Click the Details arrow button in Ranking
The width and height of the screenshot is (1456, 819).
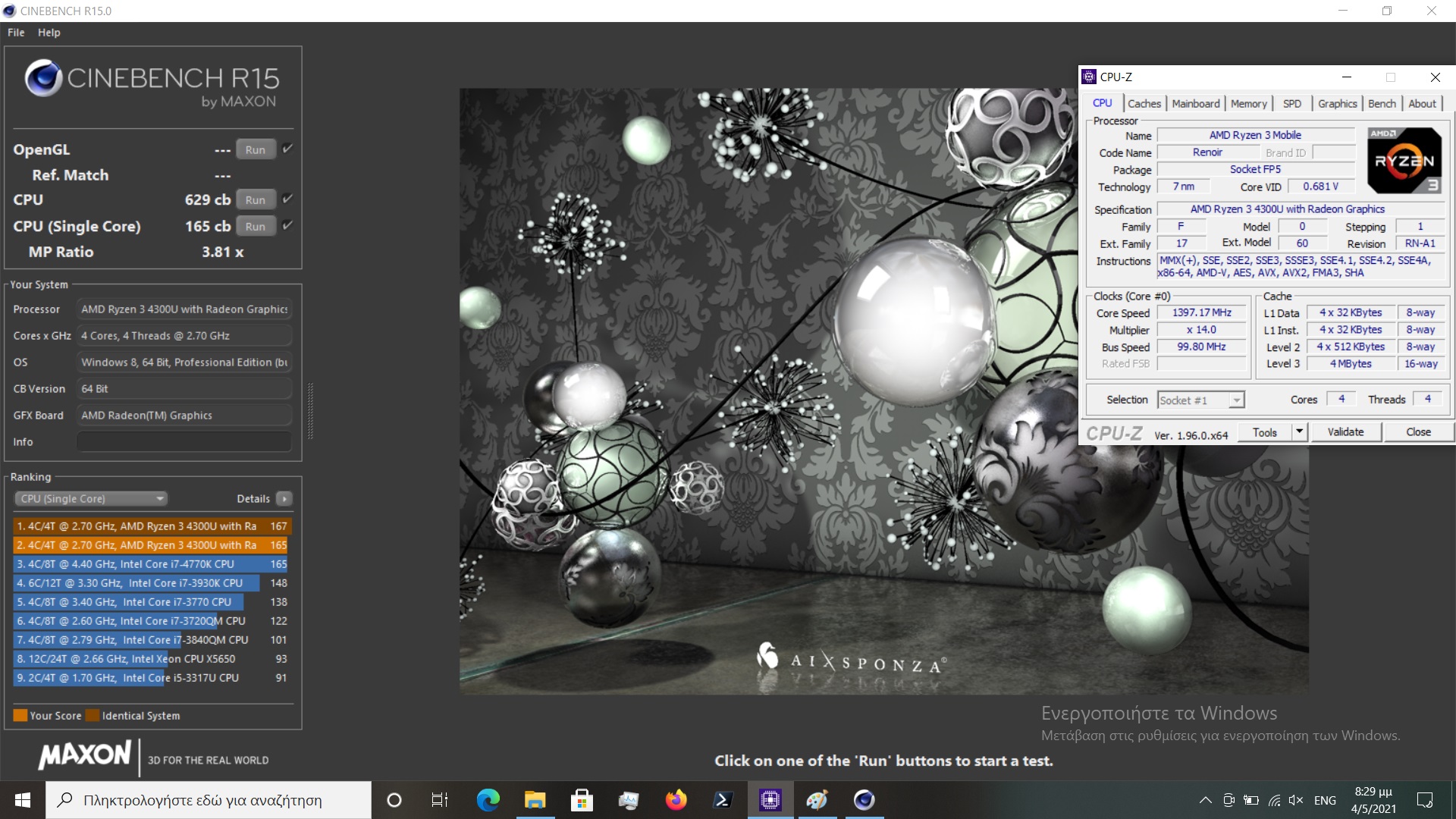pyautogui.click(x=284, y=498)
